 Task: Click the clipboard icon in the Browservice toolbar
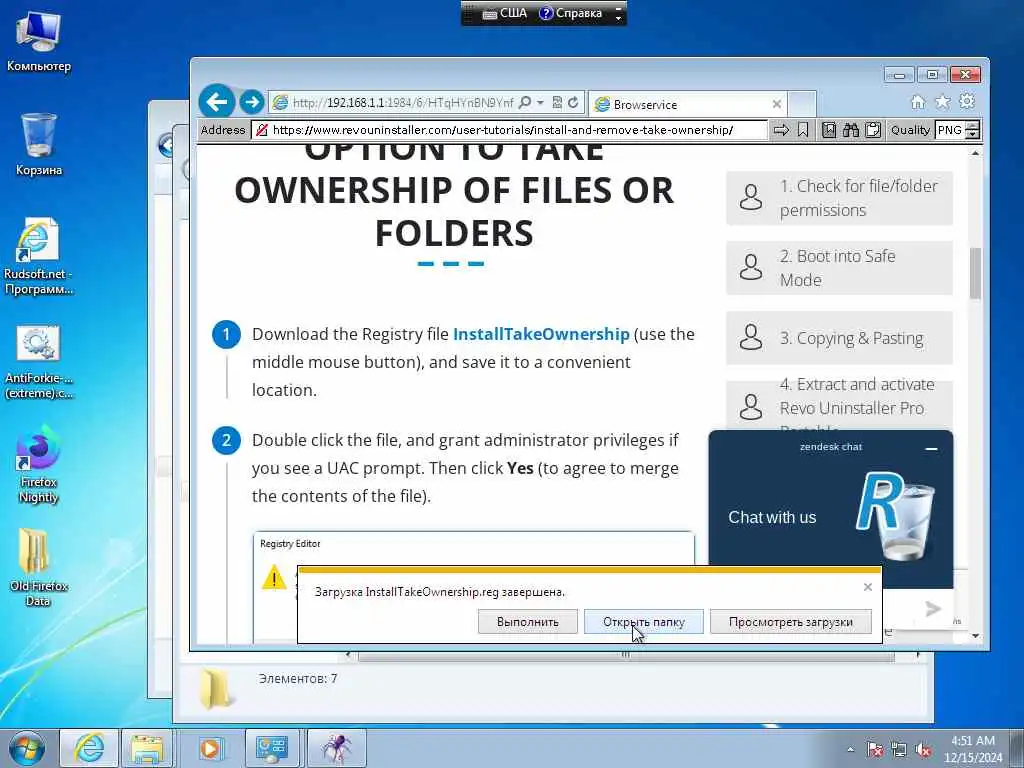(x=873, y=130)
